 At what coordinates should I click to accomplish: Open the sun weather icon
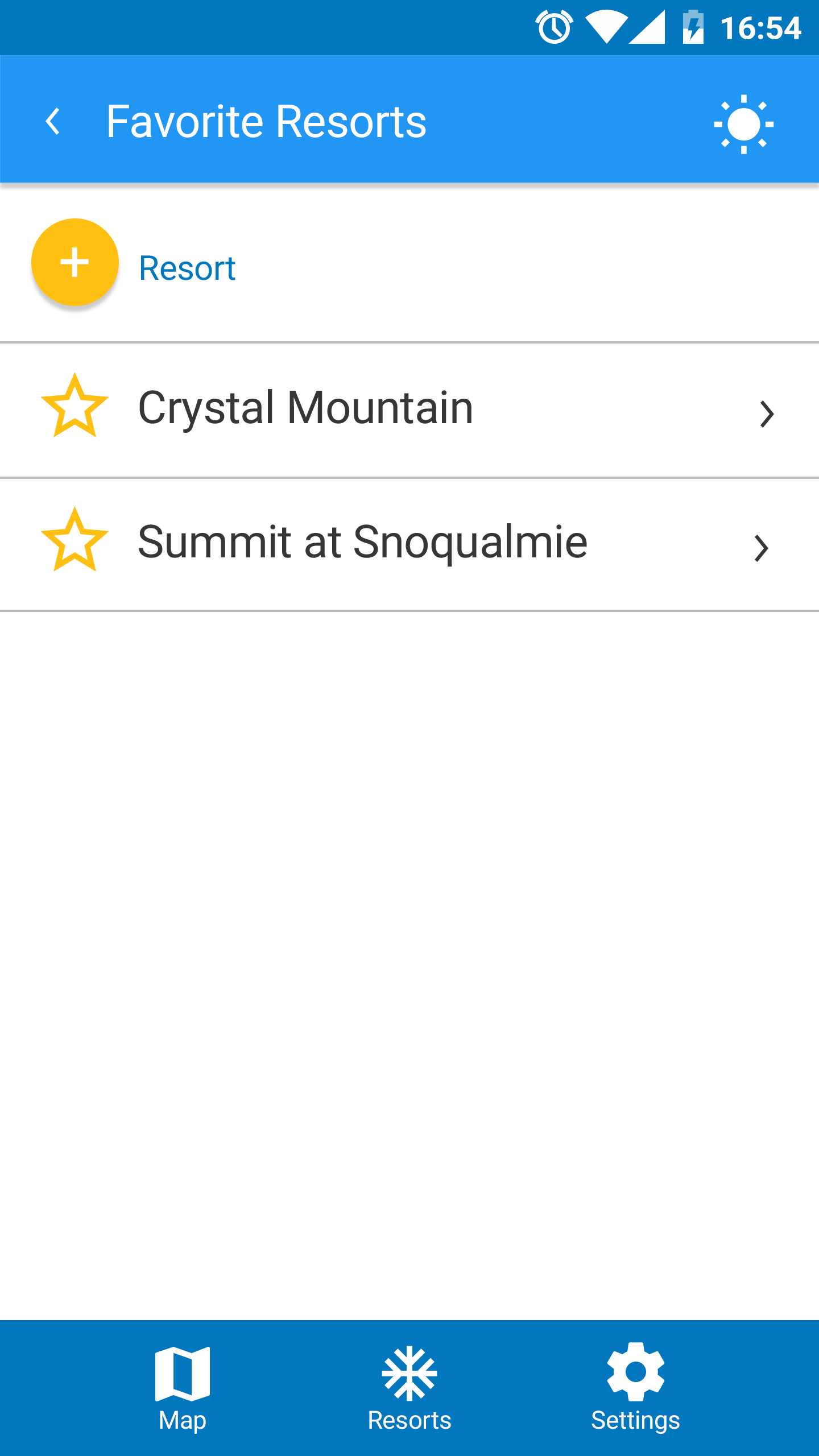[743, 124]
